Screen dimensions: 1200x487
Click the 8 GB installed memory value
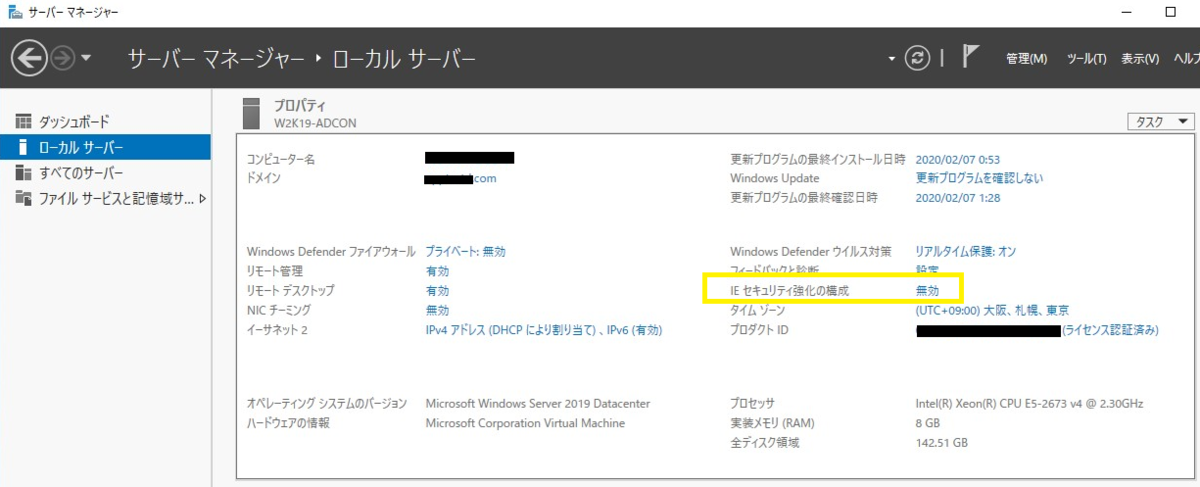click(928, 423)
